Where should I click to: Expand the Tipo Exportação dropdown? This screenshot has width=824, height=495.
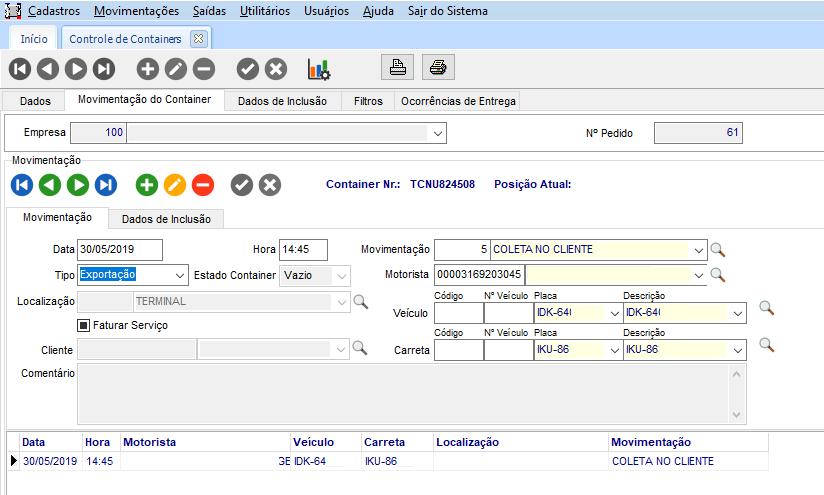pyautogui.click(x=180, y=275)
